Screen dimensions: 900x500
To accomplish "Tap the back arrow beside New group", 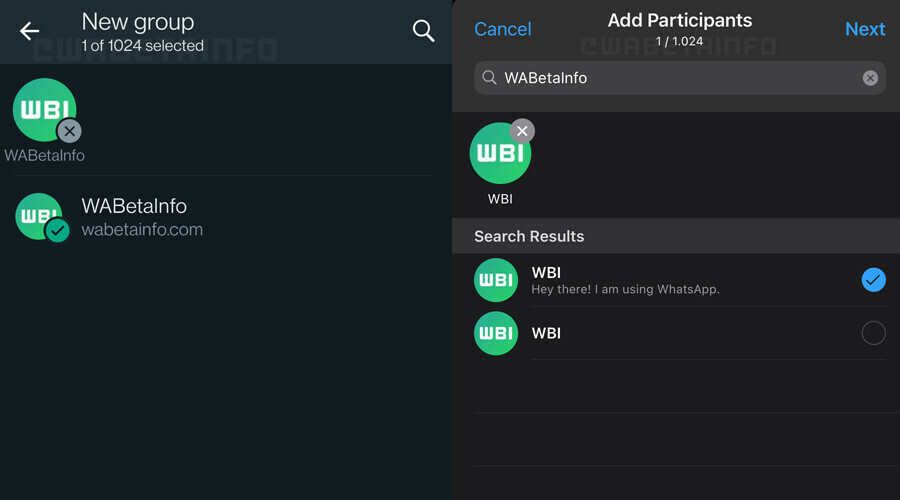I will click(30, 31).
